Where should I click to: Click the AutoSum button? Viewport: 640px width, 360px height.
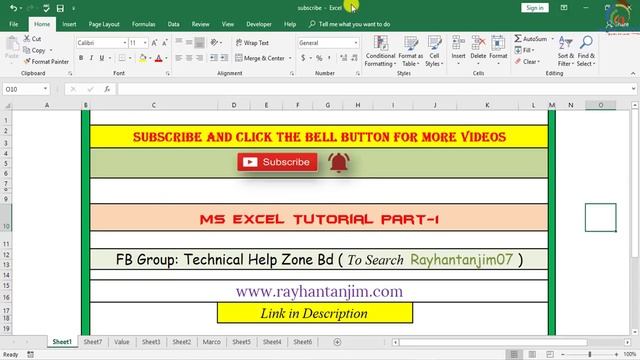[x=531, y=39]
